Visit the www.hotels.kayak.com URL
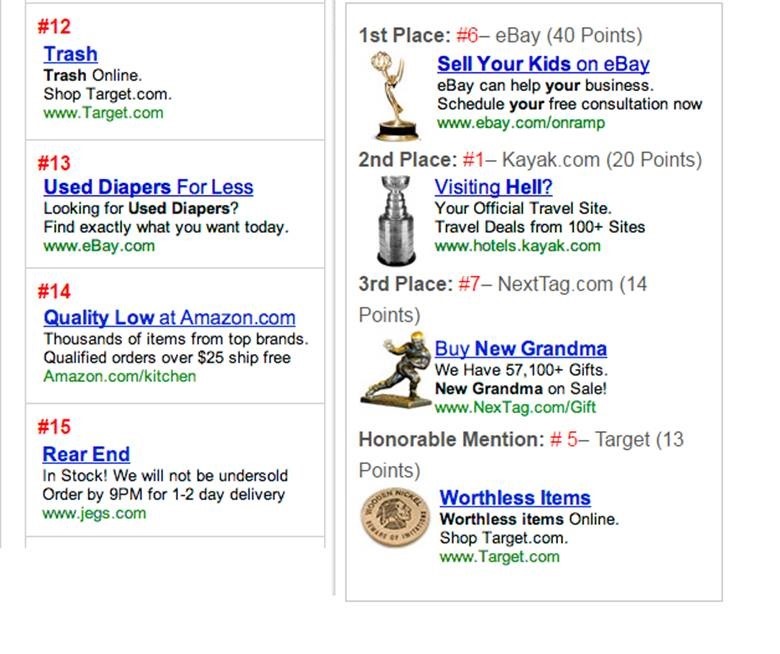The width and height of the screenshot is (780, 654). [517, 246]
